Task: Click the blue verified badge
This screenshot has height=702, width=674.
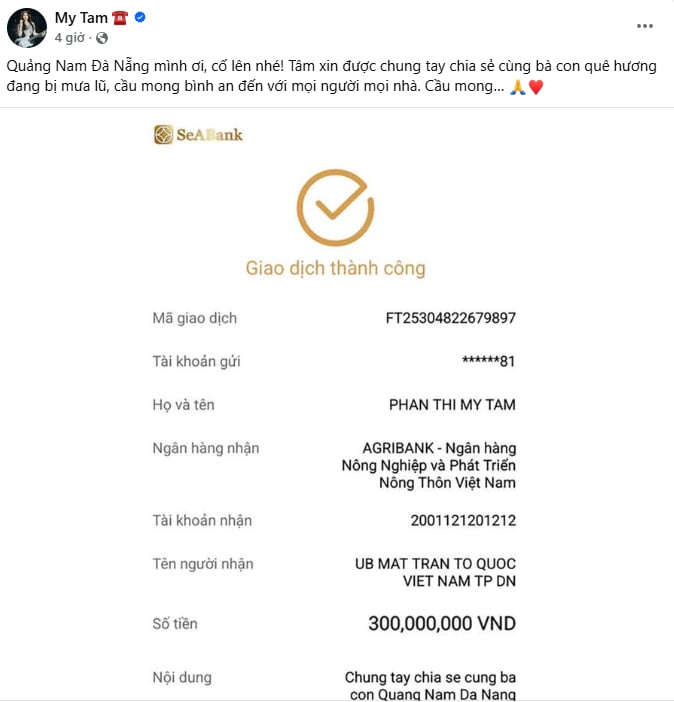Action: pyautogui.click(x=141, y=18)
